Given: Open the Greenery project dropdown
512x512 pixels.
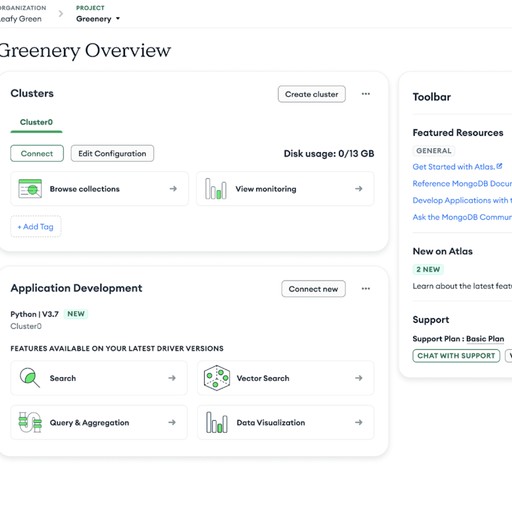Looking at the screenshot, I should [98, 19].
